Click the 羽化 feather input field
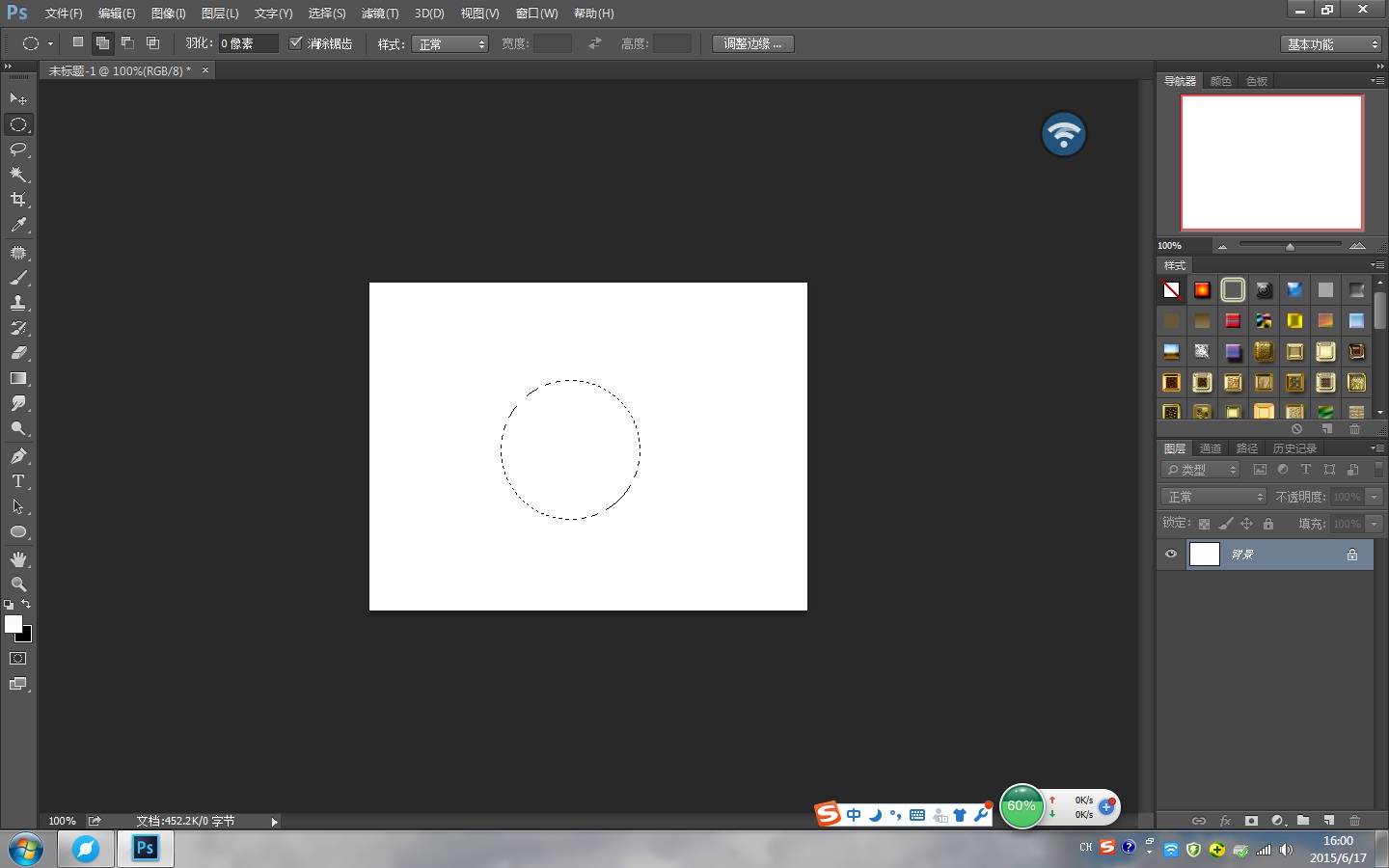The image size is (1389, 868). click(x=247, y=43)
